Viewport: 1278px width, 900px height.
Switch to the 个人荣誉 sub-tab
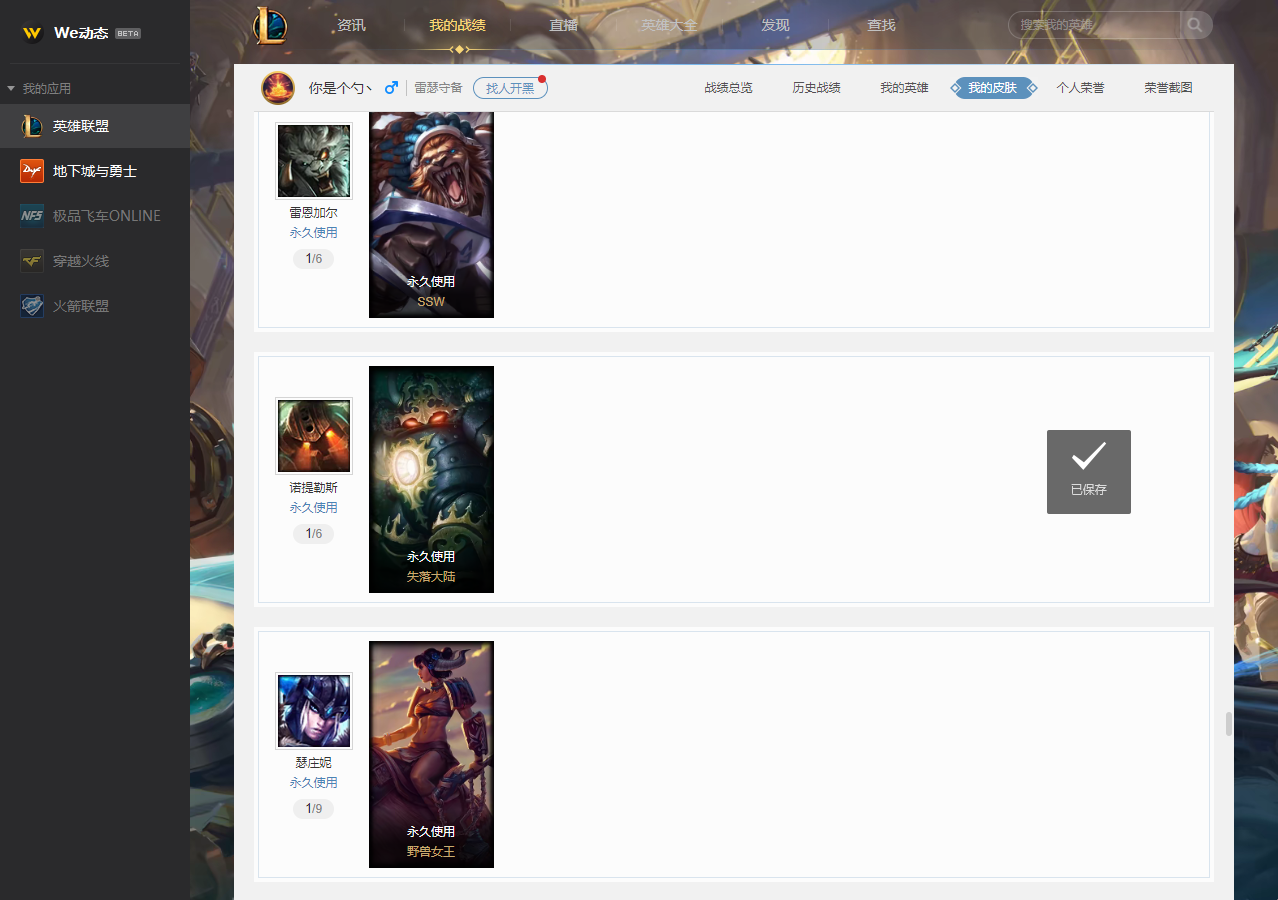coord(1080,88)
